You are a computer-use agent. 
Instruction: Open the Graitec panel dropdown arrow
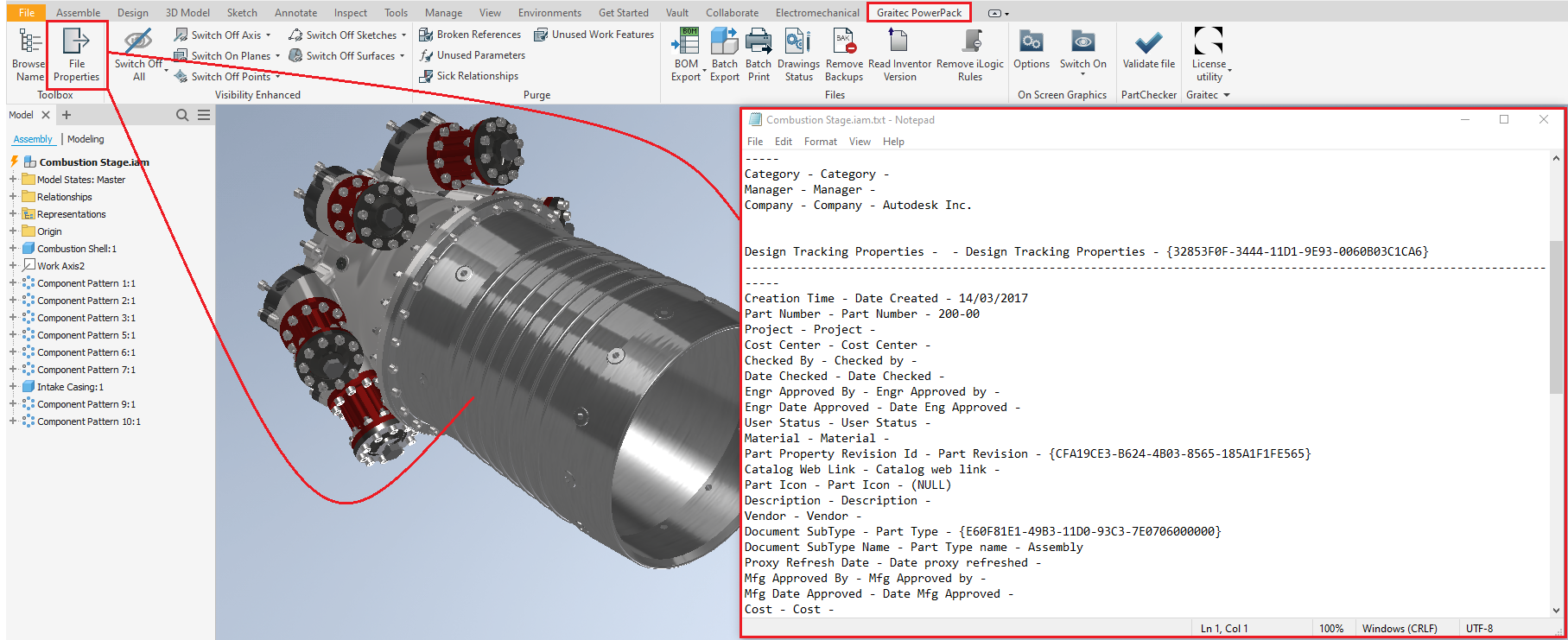1226,95
